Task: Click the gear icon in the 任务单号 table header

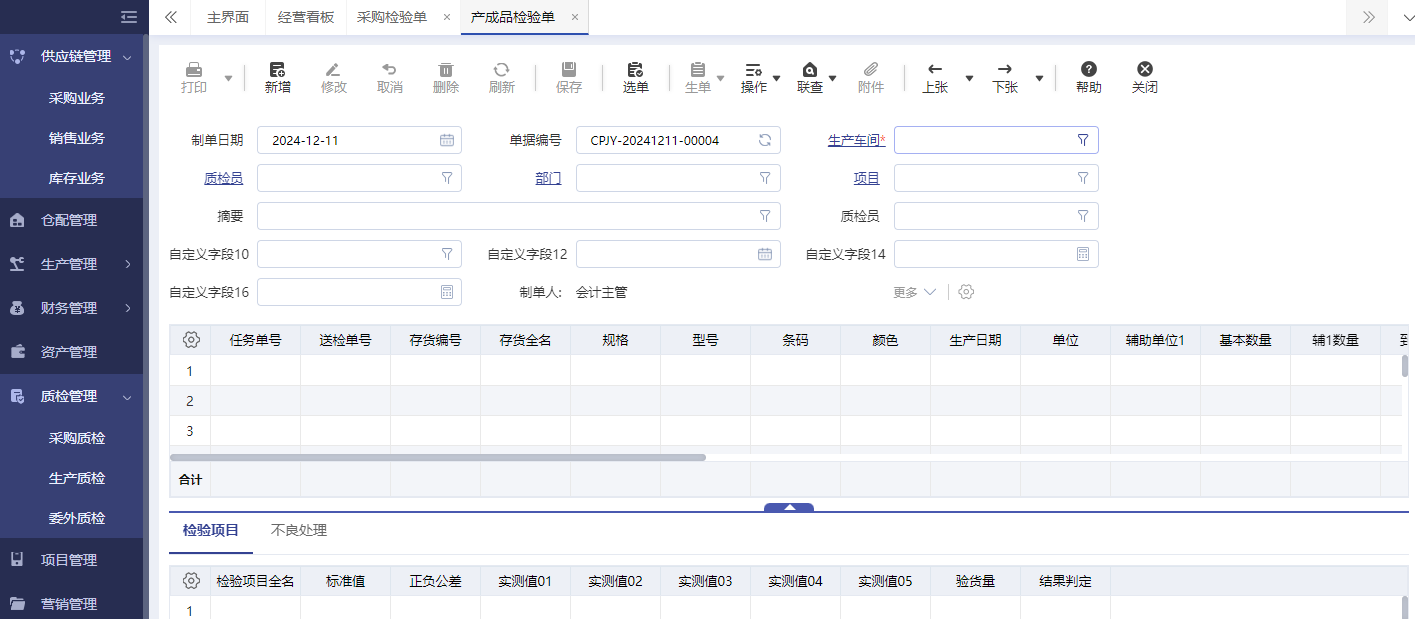Action: point(191,340)
